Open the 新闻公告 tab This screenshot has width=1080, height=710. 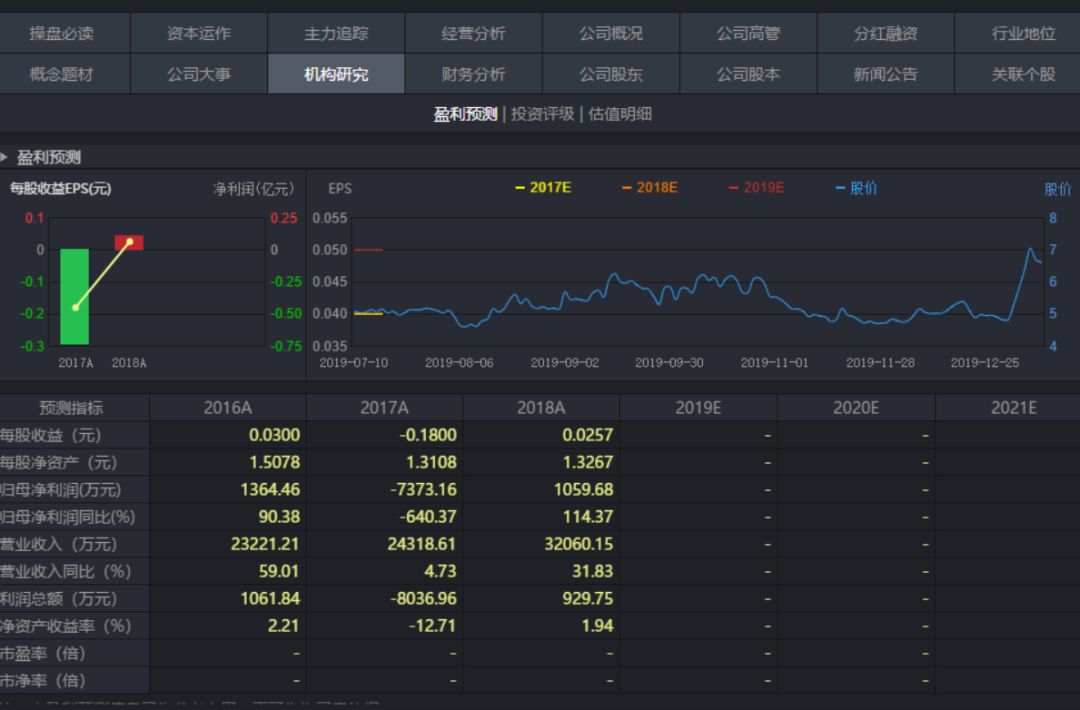click(x=885, y=74)
